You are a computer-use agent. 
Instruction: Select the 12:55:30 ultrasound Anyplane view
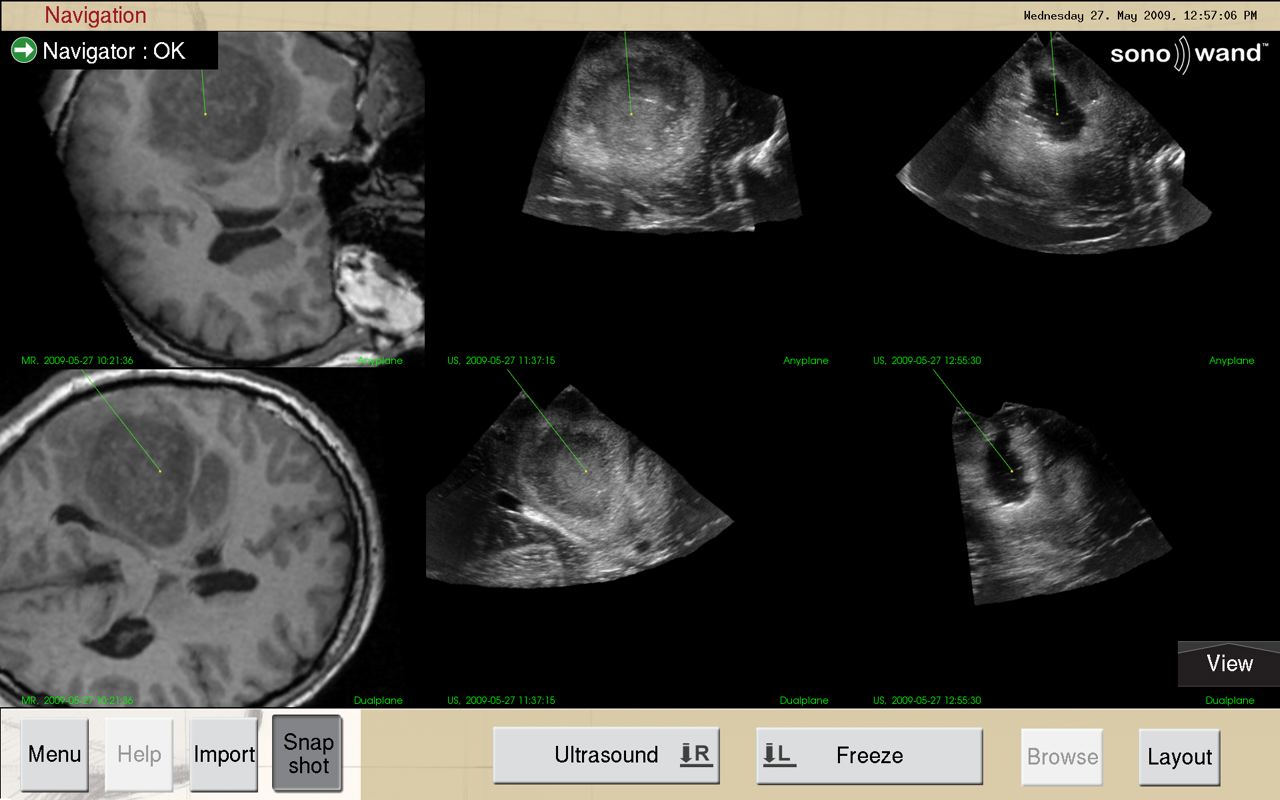click(x=1065, y=198)
